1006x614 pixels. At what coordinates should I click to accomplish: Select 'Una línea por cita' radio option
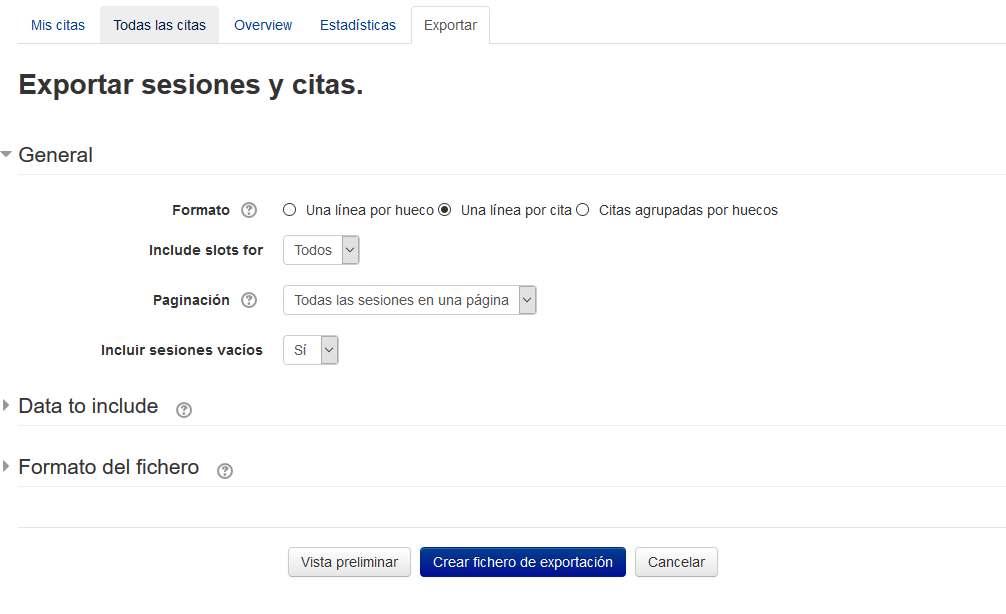pyautogui.click(x=445, y=210)
